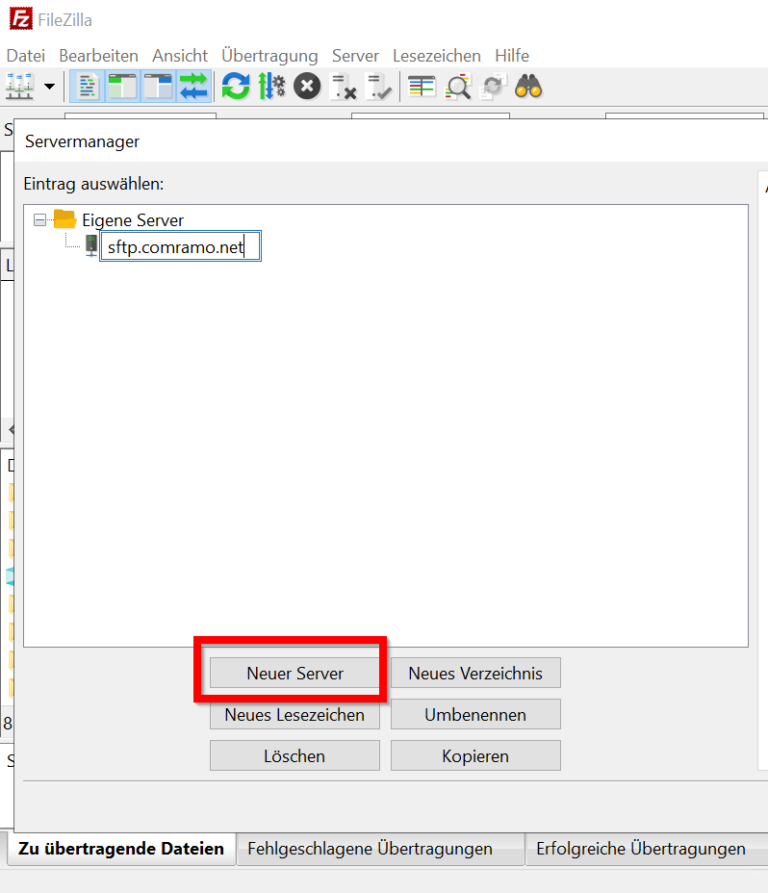Image resolution: width=768 pixels, height=893 pixels.
Task: Click the Neues Lesezeichen button
Action: coord(295,715)
